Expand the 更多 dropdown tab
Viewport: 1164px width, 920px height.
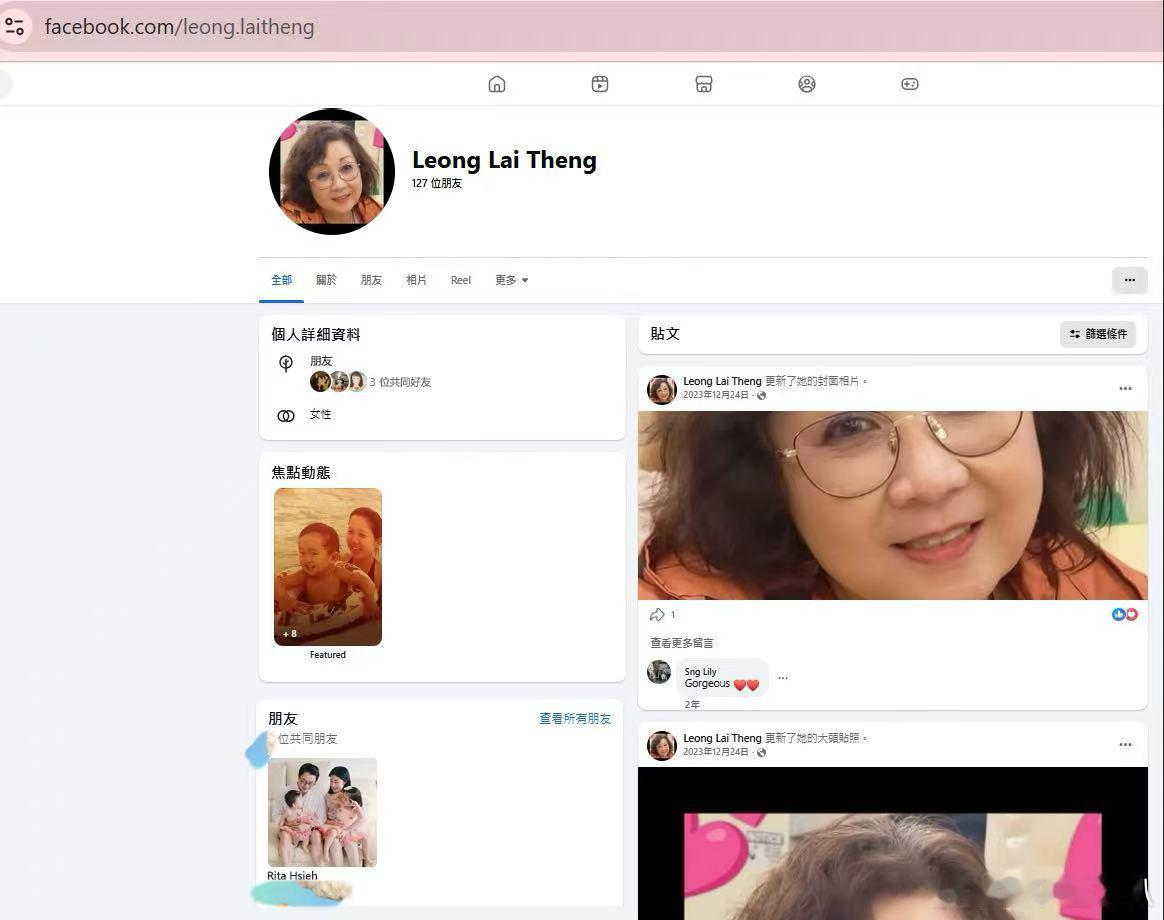pos(511,280)
